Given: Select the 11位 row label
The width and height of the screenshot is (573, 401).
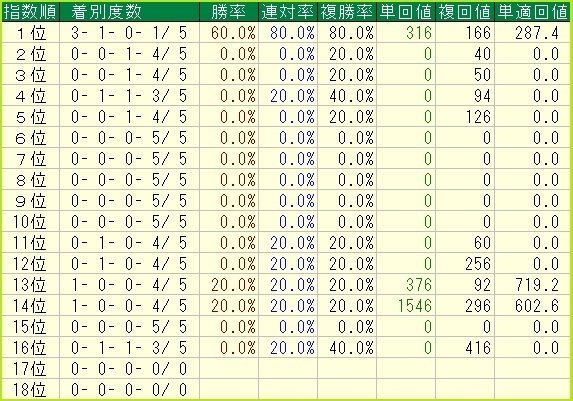Looking at the screenshot, I should tap(30, 243).
